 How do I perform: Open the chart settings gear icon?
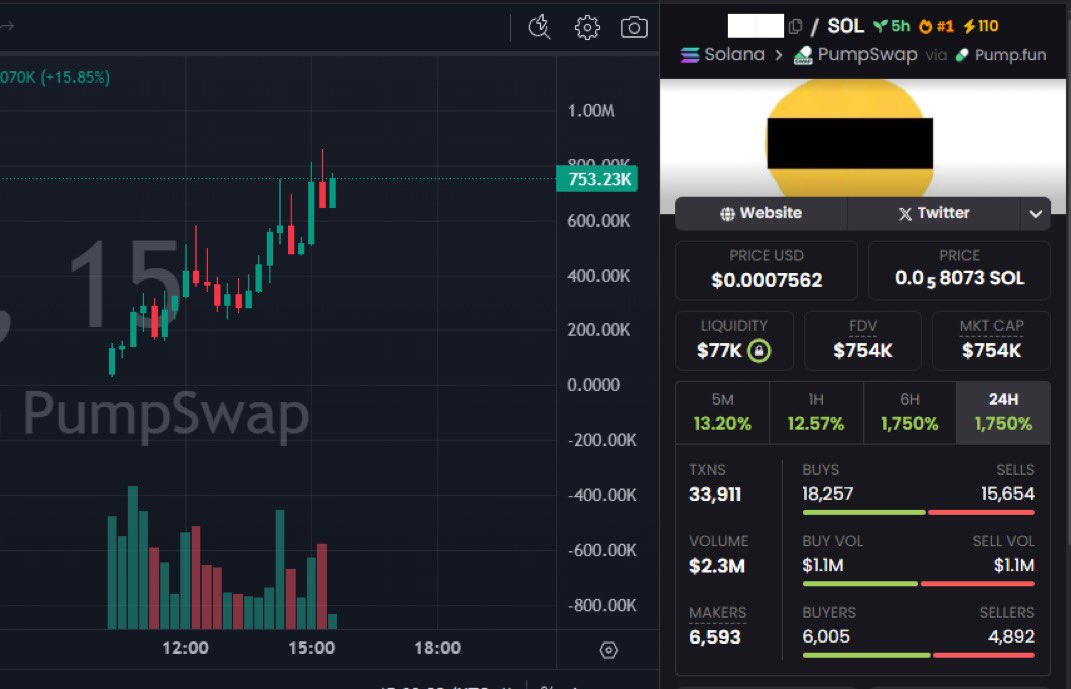587,27
